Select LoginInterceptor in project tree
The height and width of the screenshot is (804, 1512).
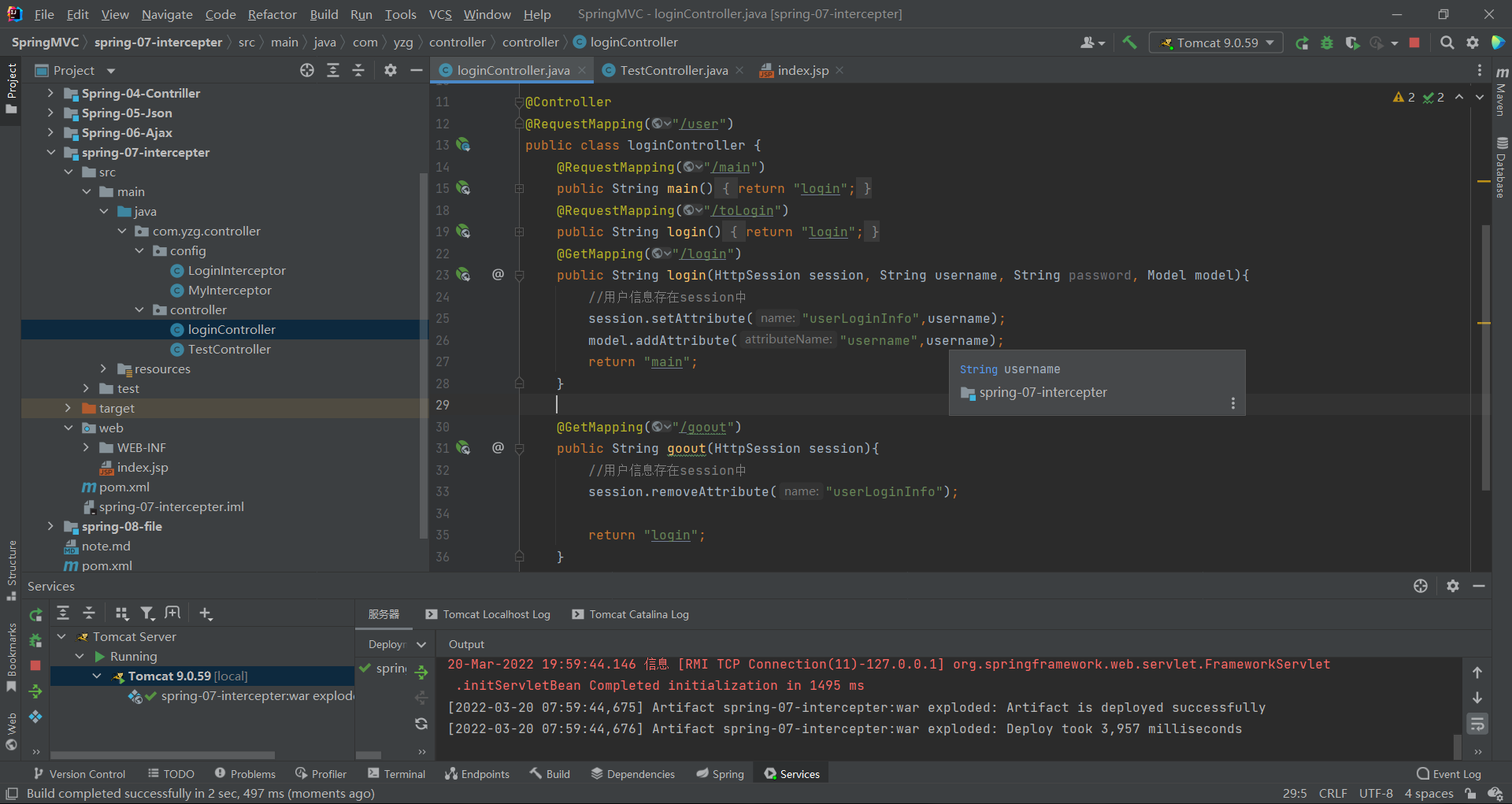236,270
